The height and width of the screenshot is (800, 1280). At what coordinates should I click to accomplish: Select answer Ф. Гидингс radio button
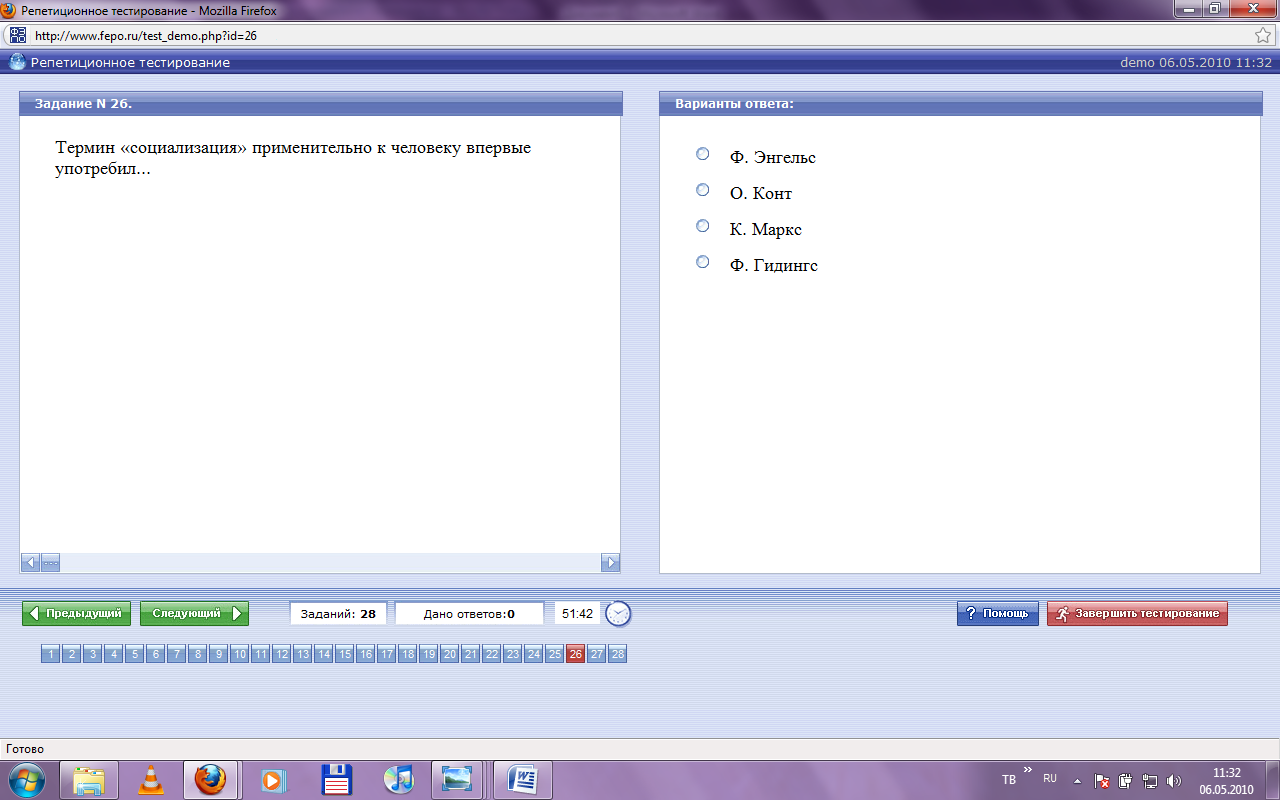point(703,262)
